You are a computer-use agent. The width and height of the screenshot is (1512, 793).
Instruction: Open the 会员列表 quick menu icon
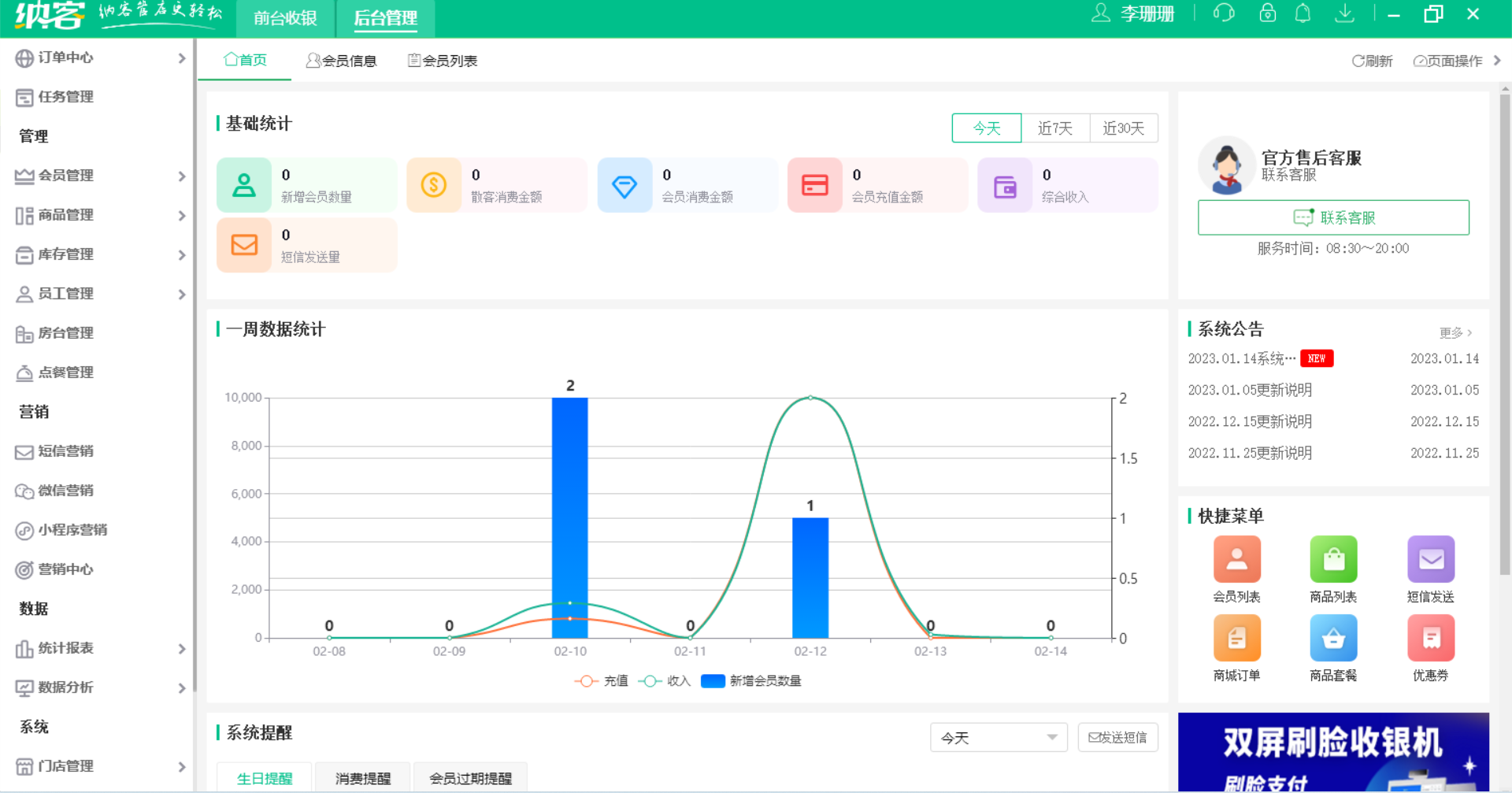1236,560
